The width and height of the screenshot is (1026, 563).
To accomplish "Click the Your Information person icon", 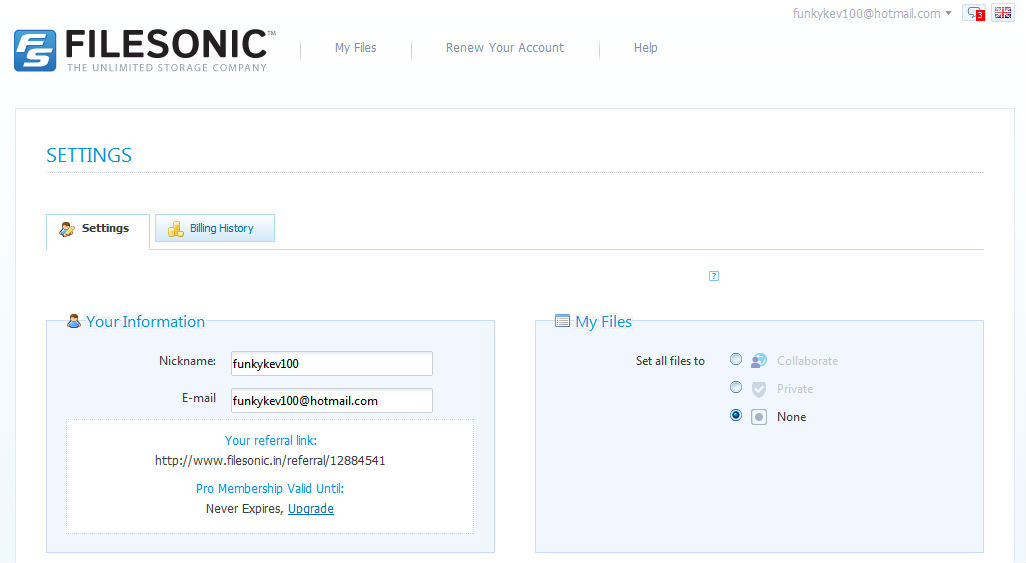I will 74,321.
